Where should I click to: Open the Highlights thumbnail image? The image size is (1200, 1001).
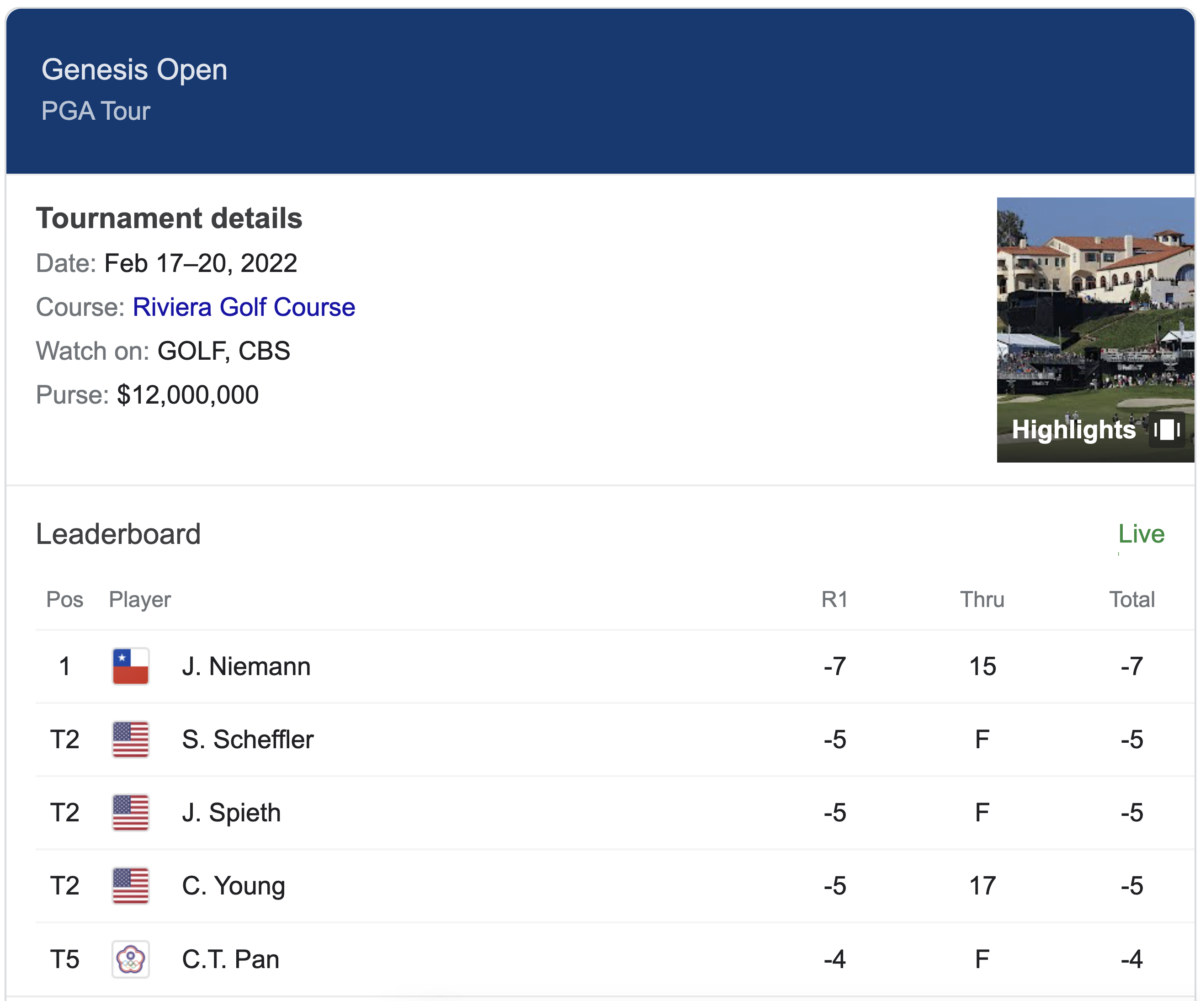coord(1096,330)
